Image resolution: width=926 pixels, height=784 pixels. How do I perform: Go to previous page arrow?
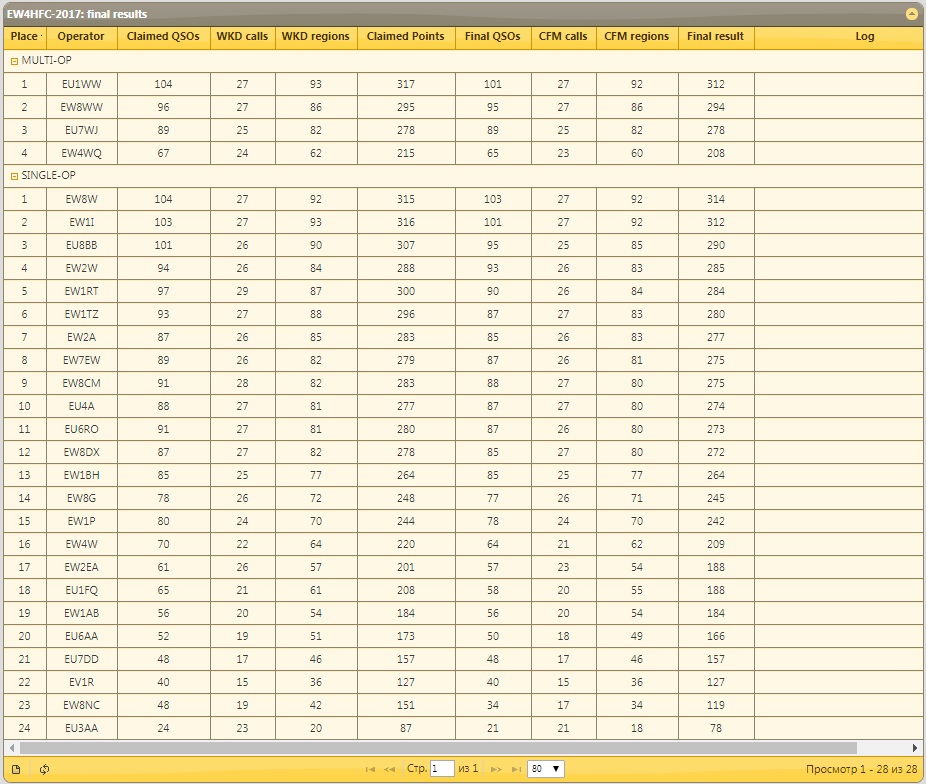pyautogui.click(x=390, y=769)
